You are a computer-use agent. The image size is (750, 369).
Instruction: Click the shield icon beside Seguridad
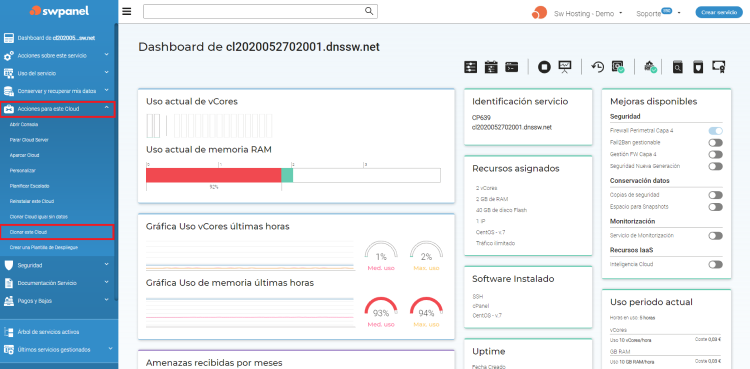(x=9, y=265)
